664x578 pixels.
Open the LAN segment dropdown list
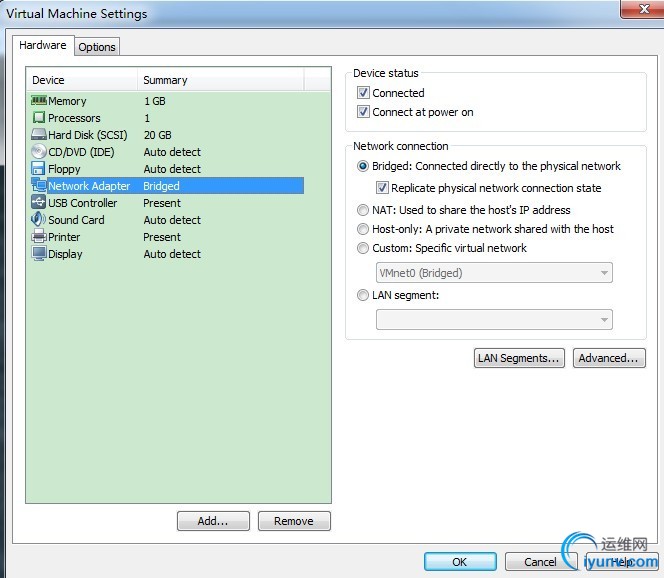click(x=494, y=319)
